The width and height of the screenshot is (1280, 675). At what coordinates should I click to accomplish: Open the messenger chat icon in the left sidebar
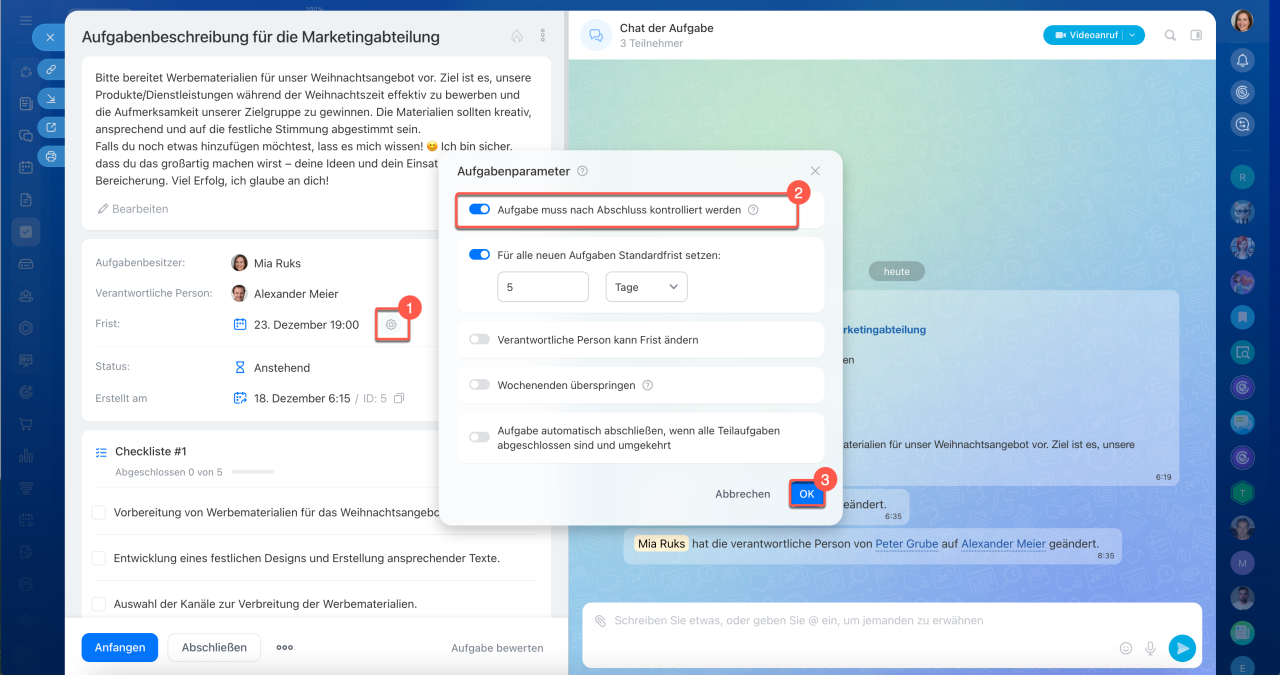[x=26, y=136]
